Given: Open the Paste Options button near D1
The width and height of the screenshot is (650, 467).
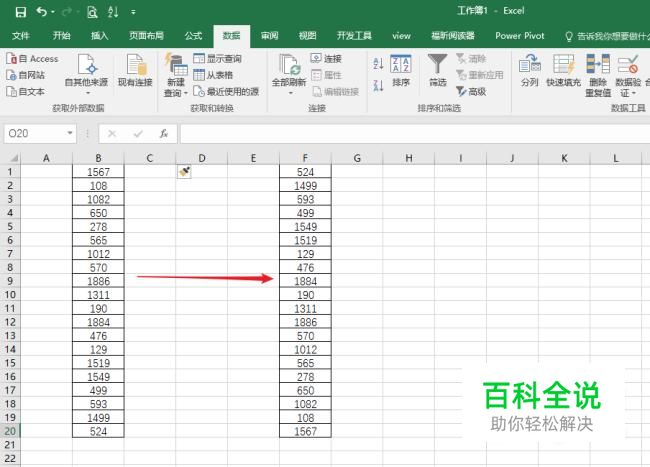Looking at the screenshot, I should pos(184,172).
